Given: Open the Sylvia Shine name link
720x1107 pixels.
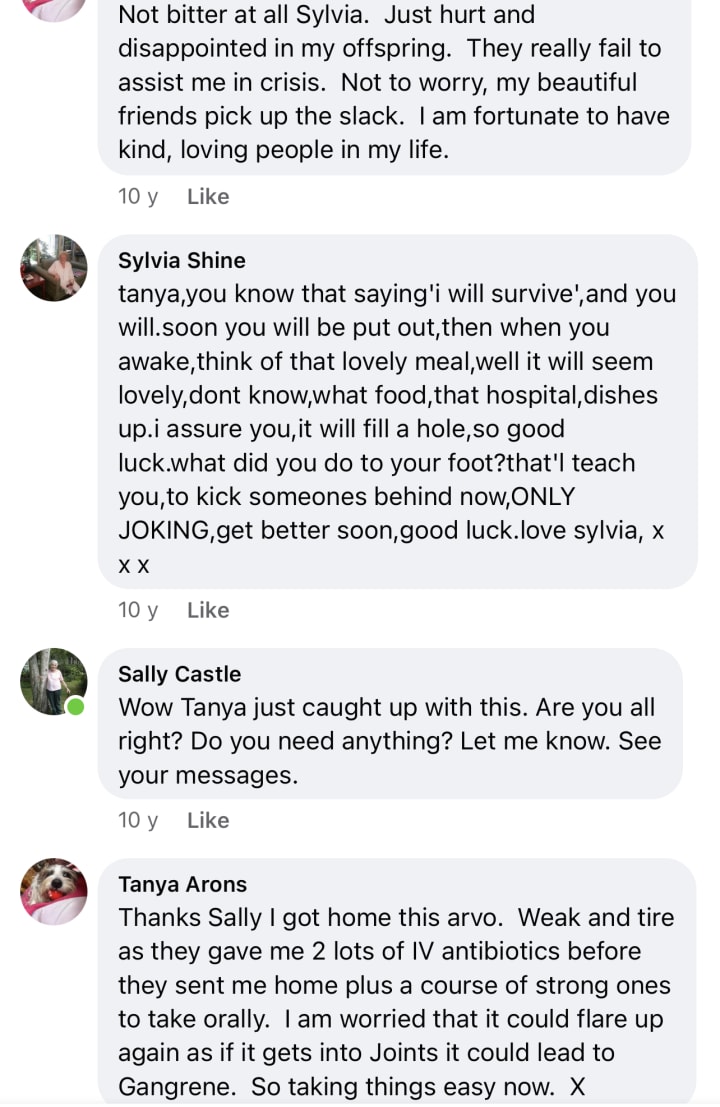Looking at the screenshot, I should coord(182,261).
